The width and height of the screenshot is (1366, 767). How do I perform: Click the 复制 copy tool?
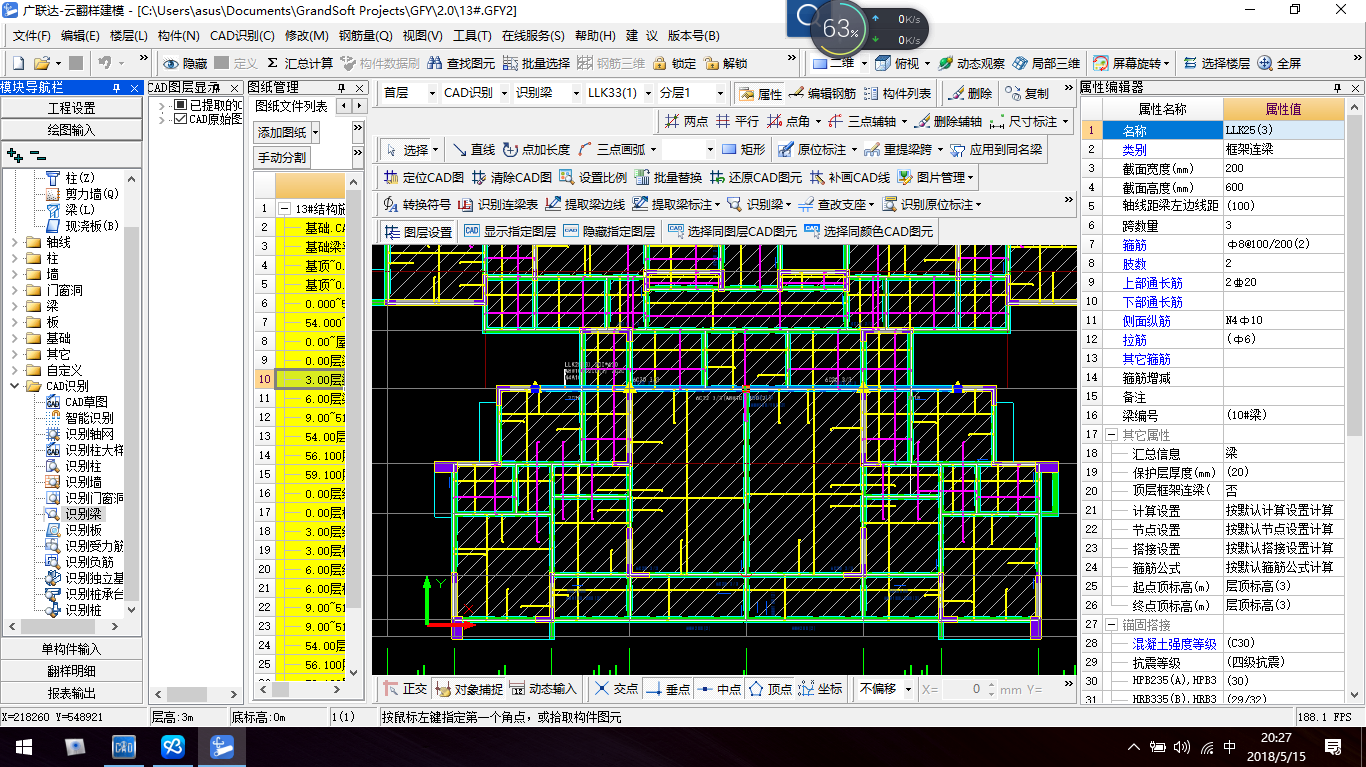pyautogui.click(x=1027, y=94)
